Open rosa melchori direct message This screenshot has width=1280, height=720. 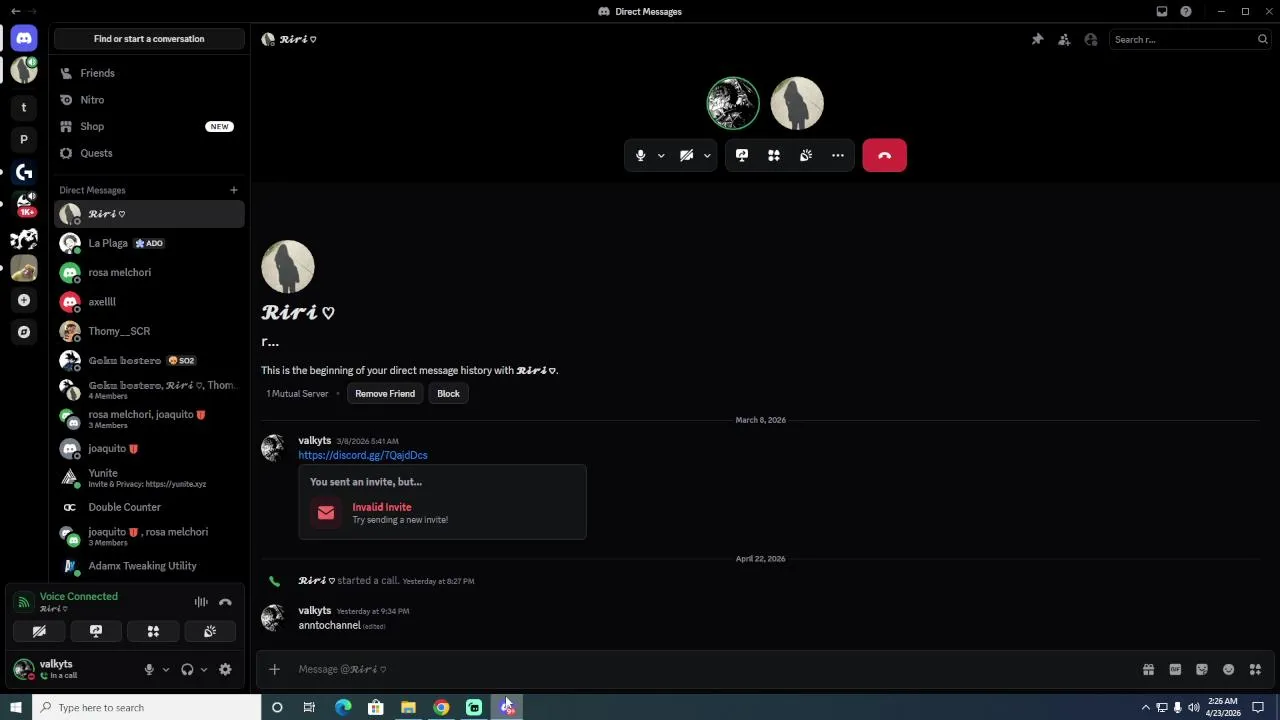(x=149, y=272)
